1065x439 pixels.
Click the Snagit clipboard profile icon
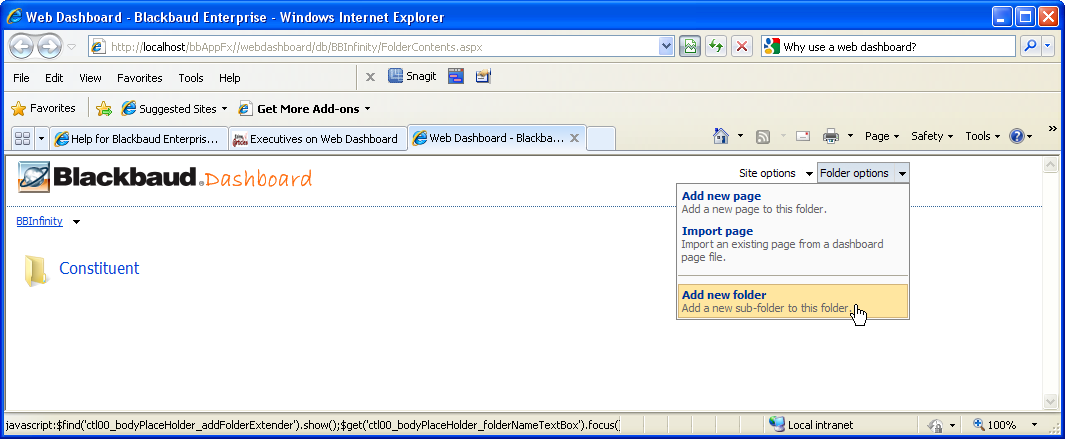coord(483,76)
